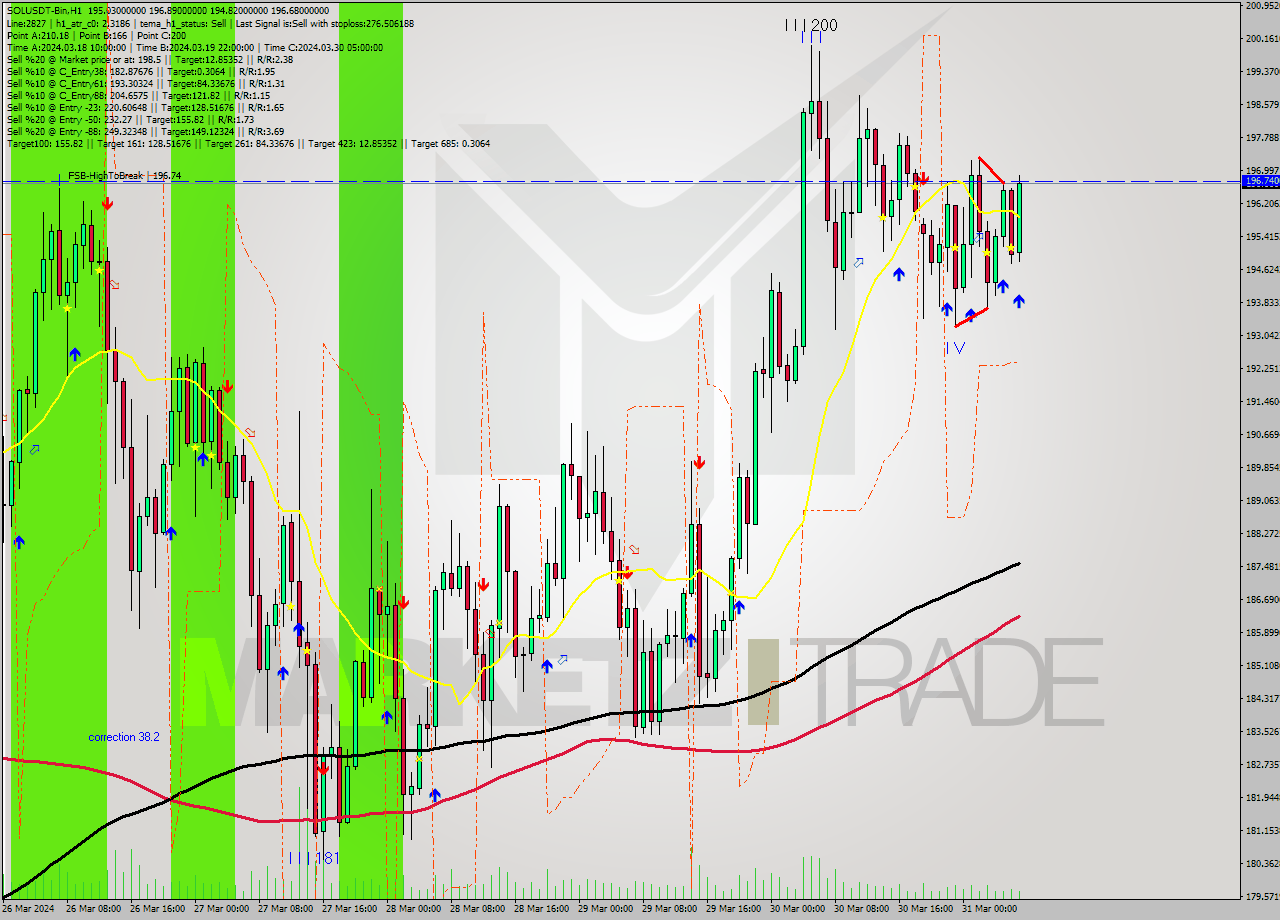Click the 183.526 price axis label
Viewport: 1280px width, 920px height.
click(1262, 731)
